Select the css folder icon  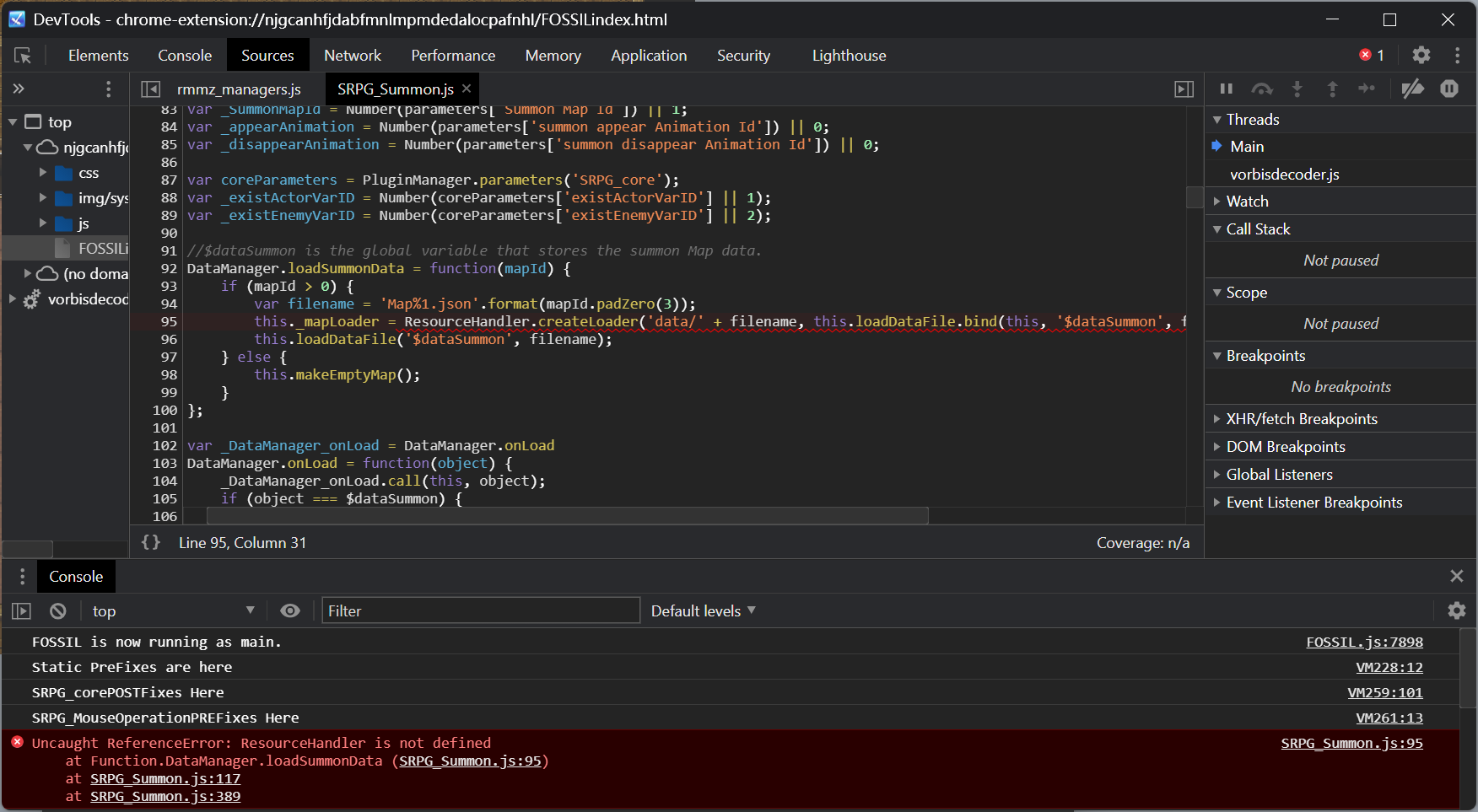pyautogui.click(x=63, y=173)
